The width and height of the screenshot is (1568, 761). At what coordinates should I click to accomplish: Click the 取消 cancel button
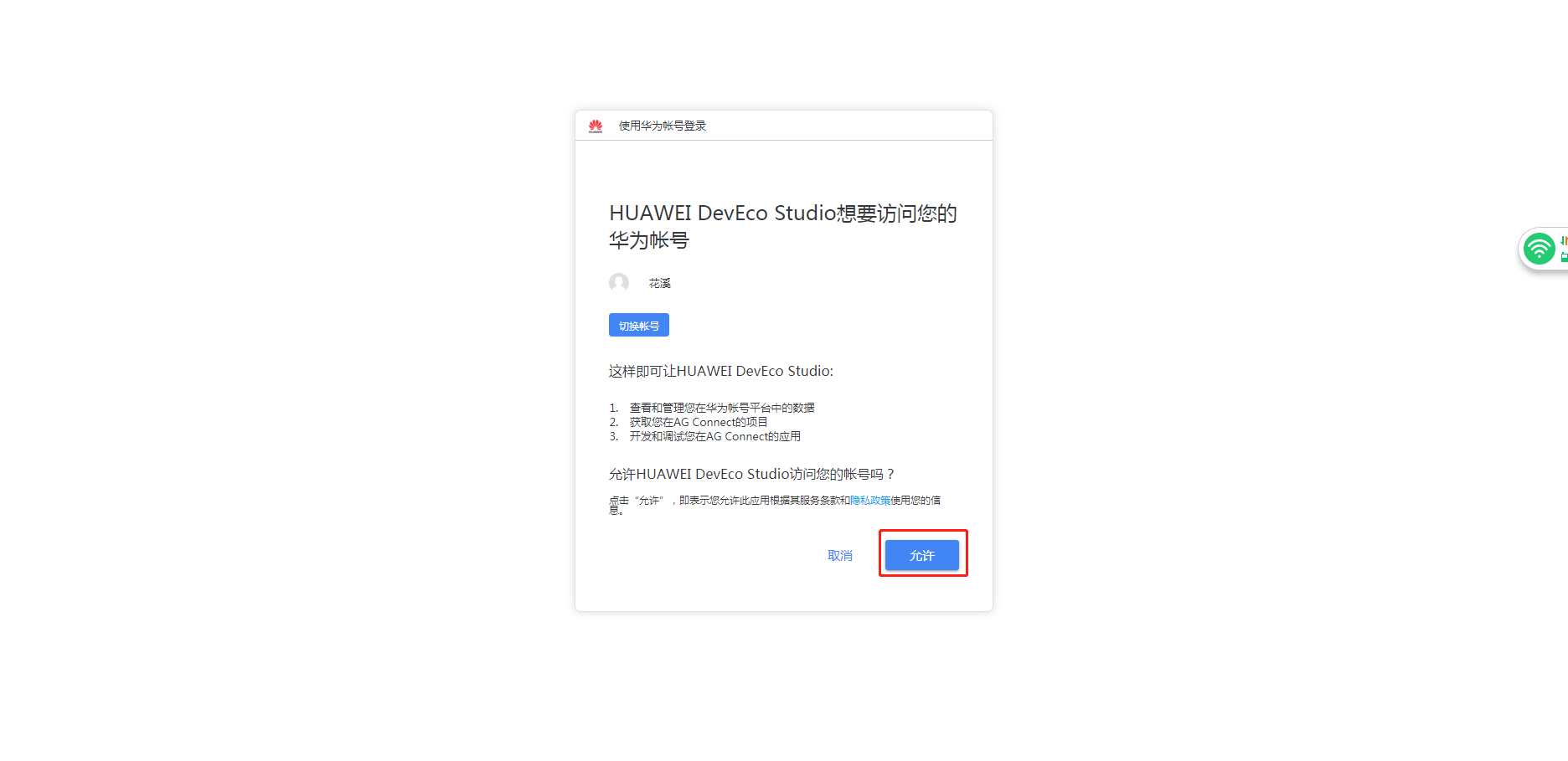pyautogui.click(x=840, y=555)
